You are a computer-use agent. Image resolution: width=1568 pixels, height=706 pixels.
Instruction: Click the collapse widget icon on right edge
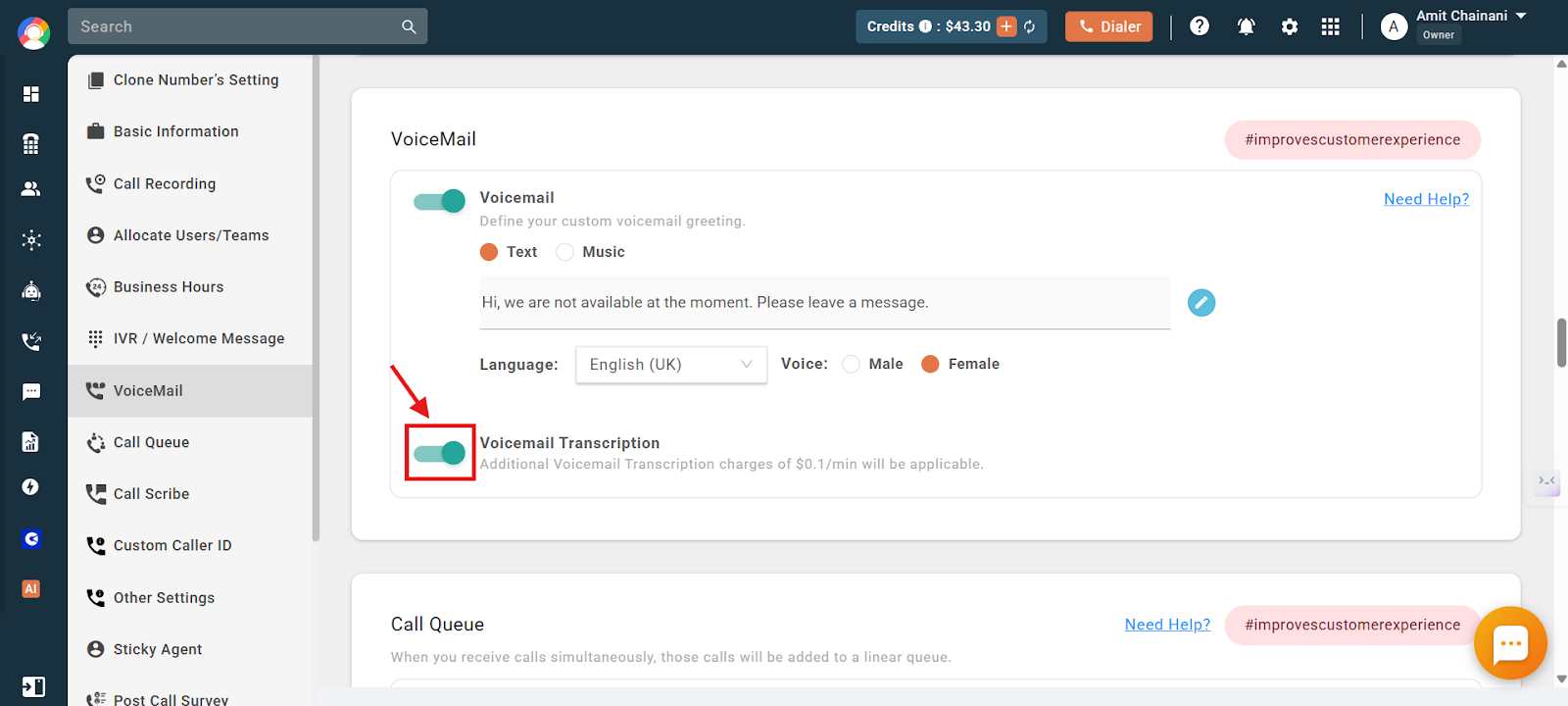1546,481
